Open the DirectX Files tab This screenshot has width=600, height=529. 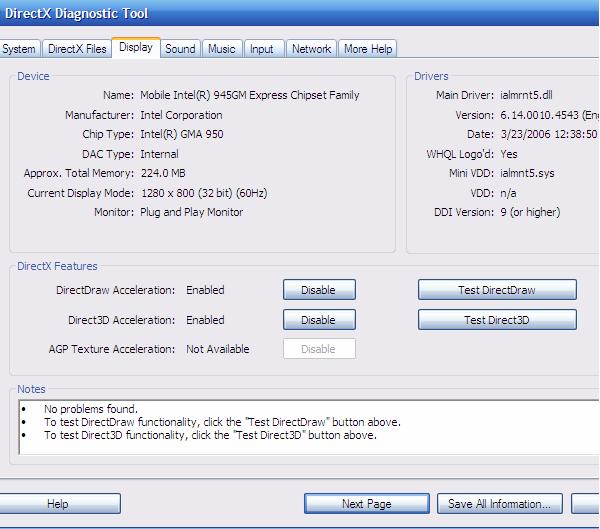77,49
